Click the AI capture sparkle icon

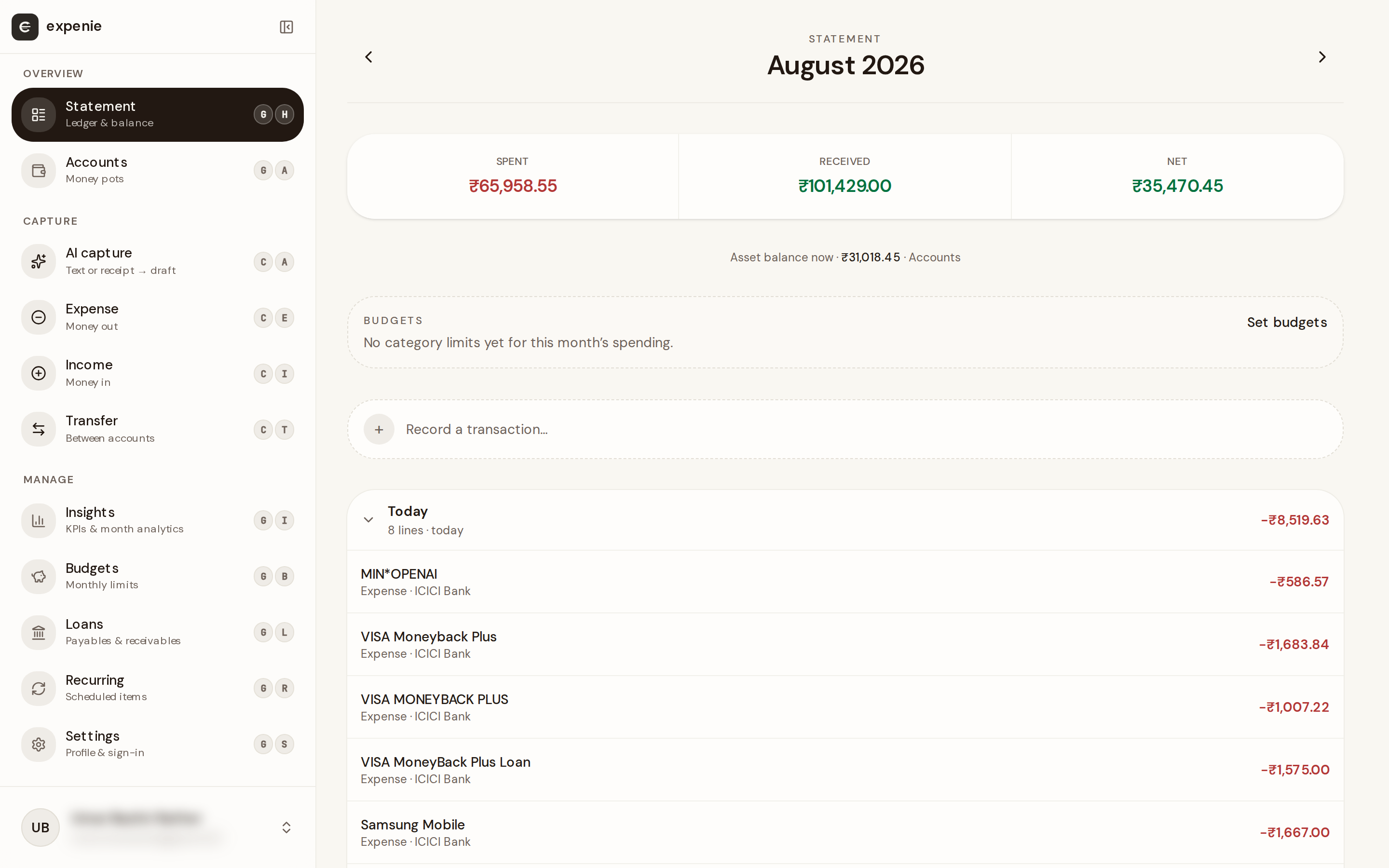point(39,262)
